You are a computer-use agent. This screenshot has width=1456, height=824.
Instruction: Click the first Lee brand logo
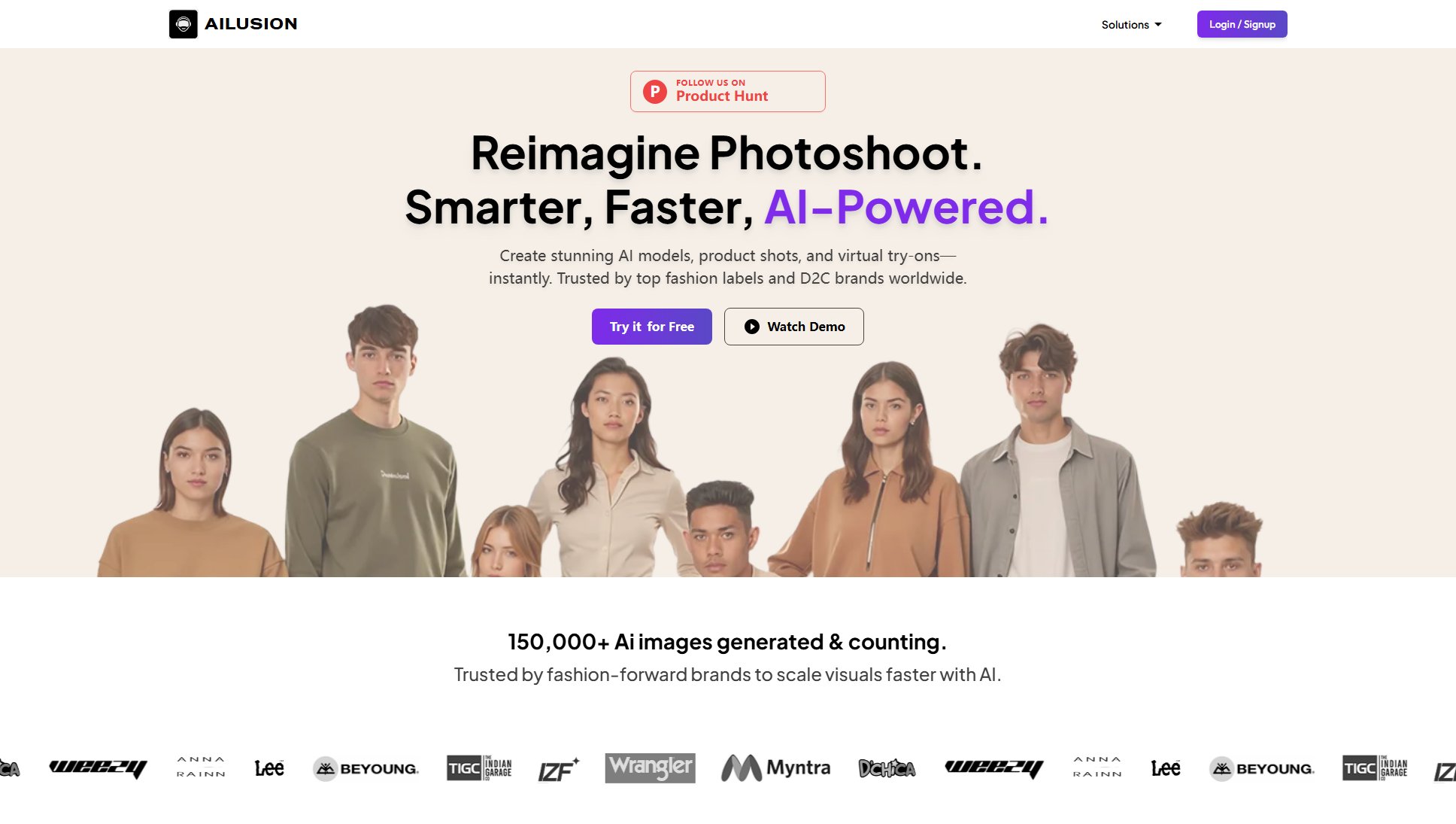pos(269,768)
